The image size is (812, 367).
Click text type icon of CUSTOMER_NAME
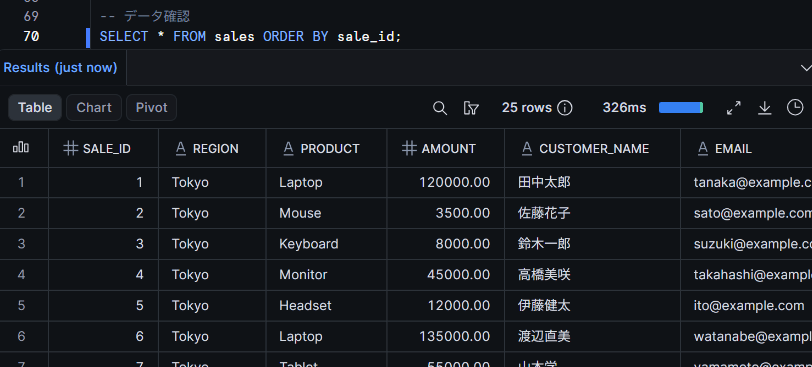(x=527, y=149)
